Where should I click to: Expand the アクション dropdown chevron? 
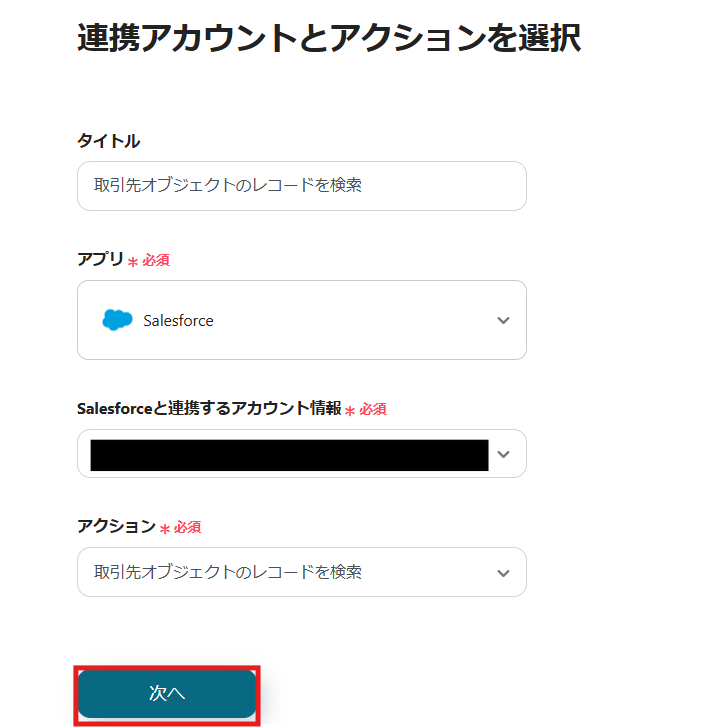click(x=503, y=572)
